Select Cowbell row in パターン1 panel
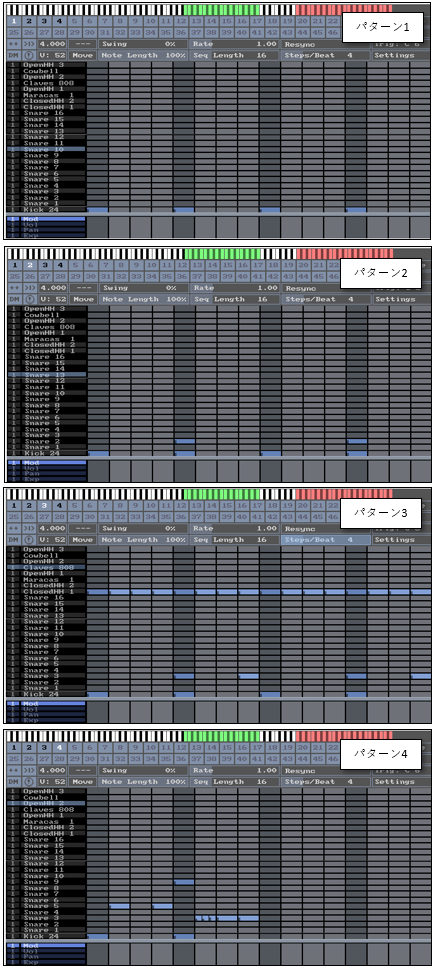Viewport: 435px width, 968px height. (x=46, y=71)
